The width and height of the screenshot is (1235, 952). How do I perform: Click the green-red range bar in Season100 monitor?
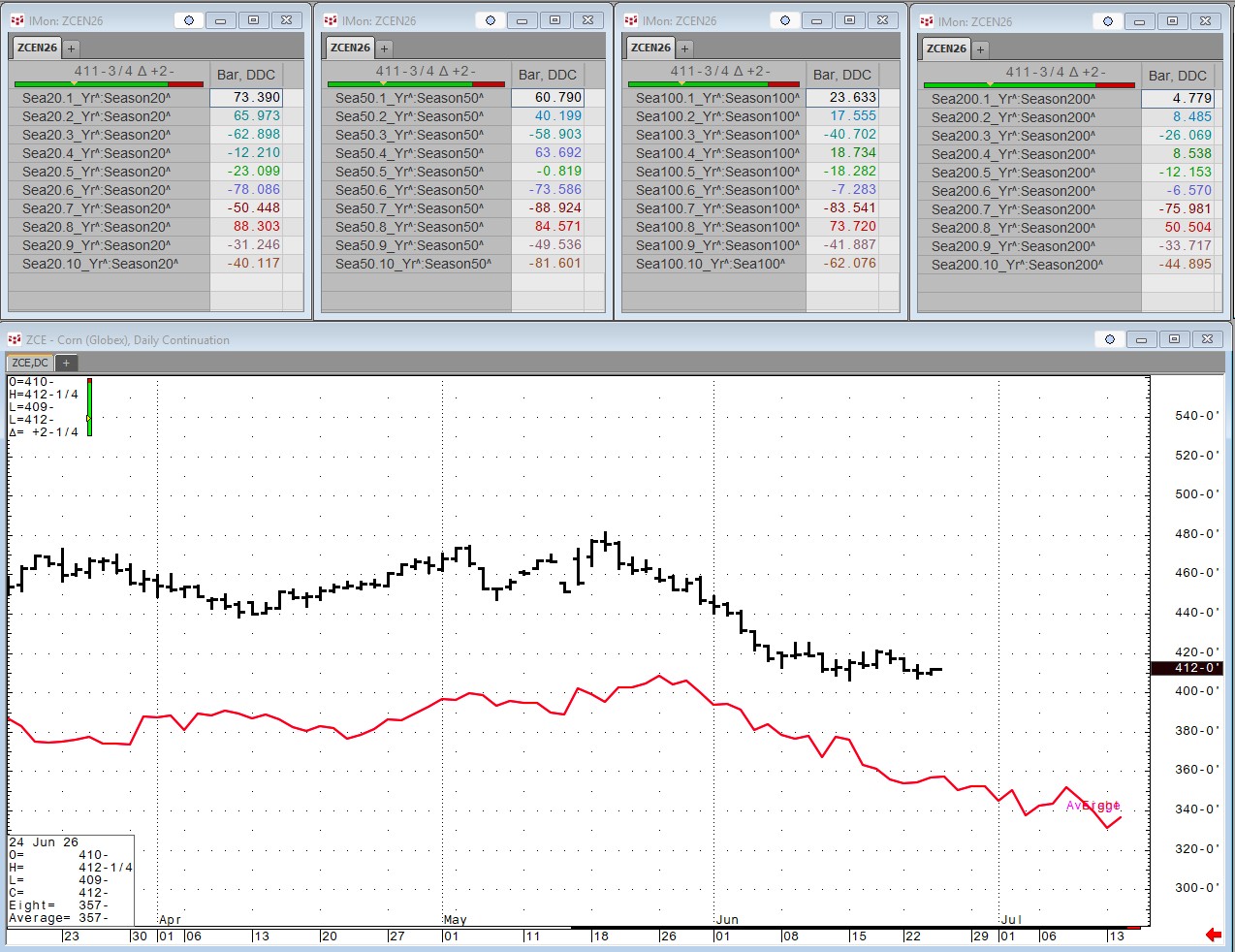pos(713,84)
